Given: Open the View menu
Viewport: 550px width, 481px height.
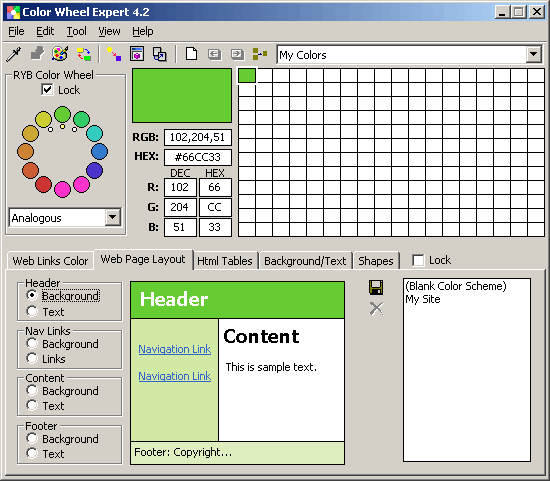Looking at the screenshot, I should pos(109,32).
